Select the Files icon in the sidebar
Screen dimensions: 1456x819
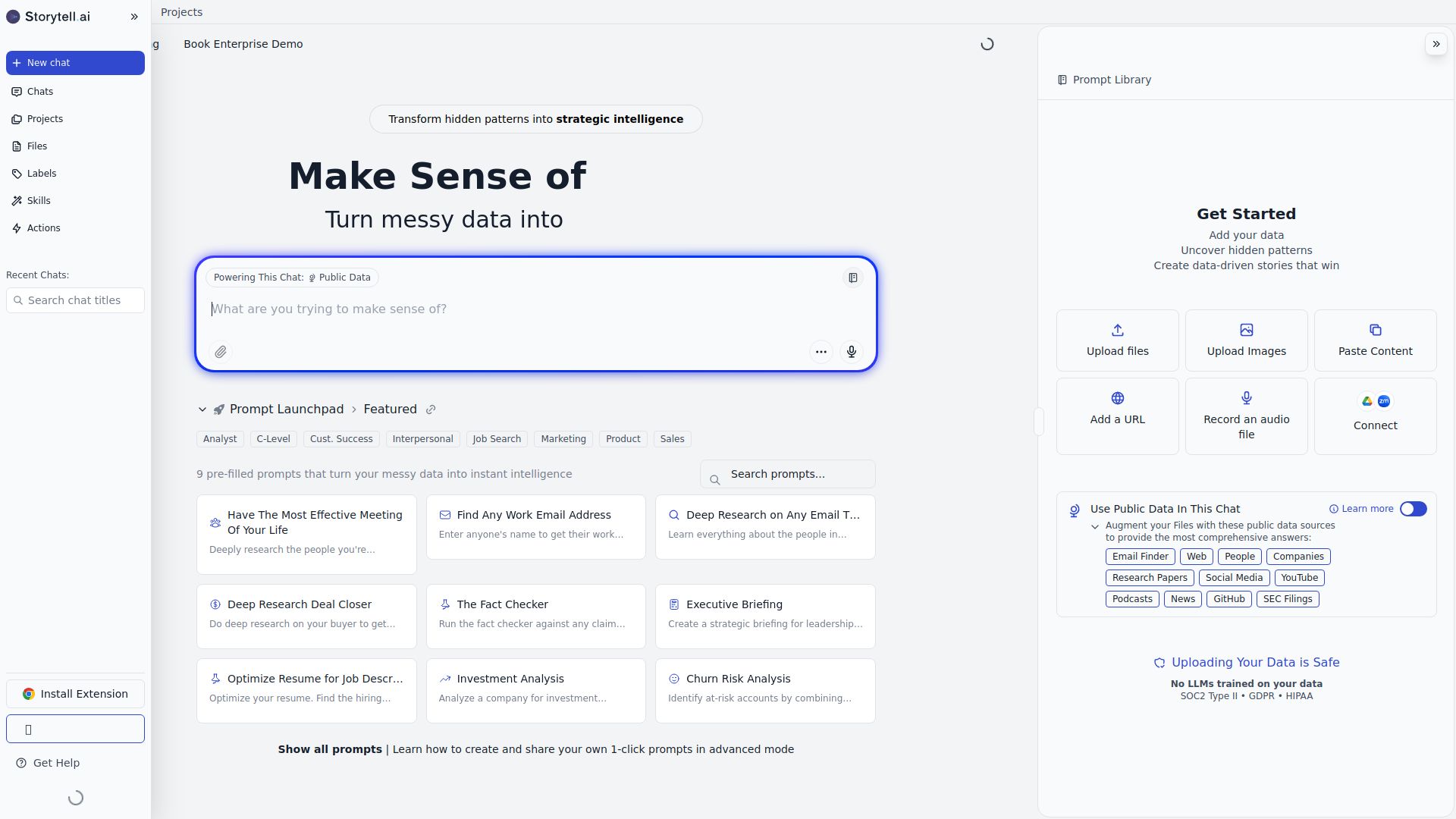pos(36,146)
